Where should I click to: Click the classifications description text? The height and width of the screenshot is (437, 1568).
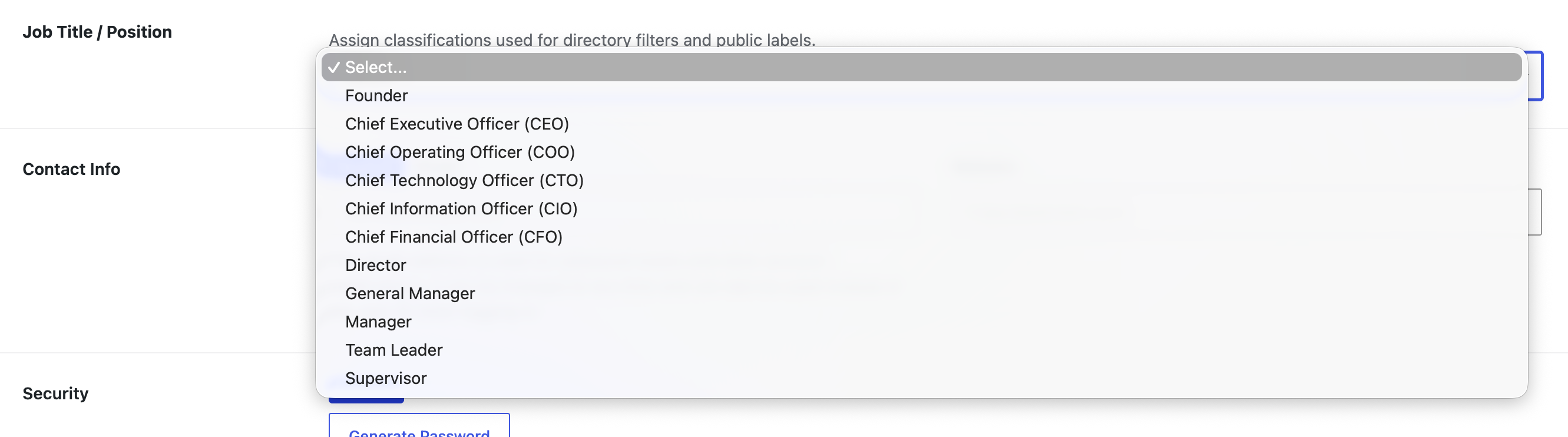pos(571,40)
